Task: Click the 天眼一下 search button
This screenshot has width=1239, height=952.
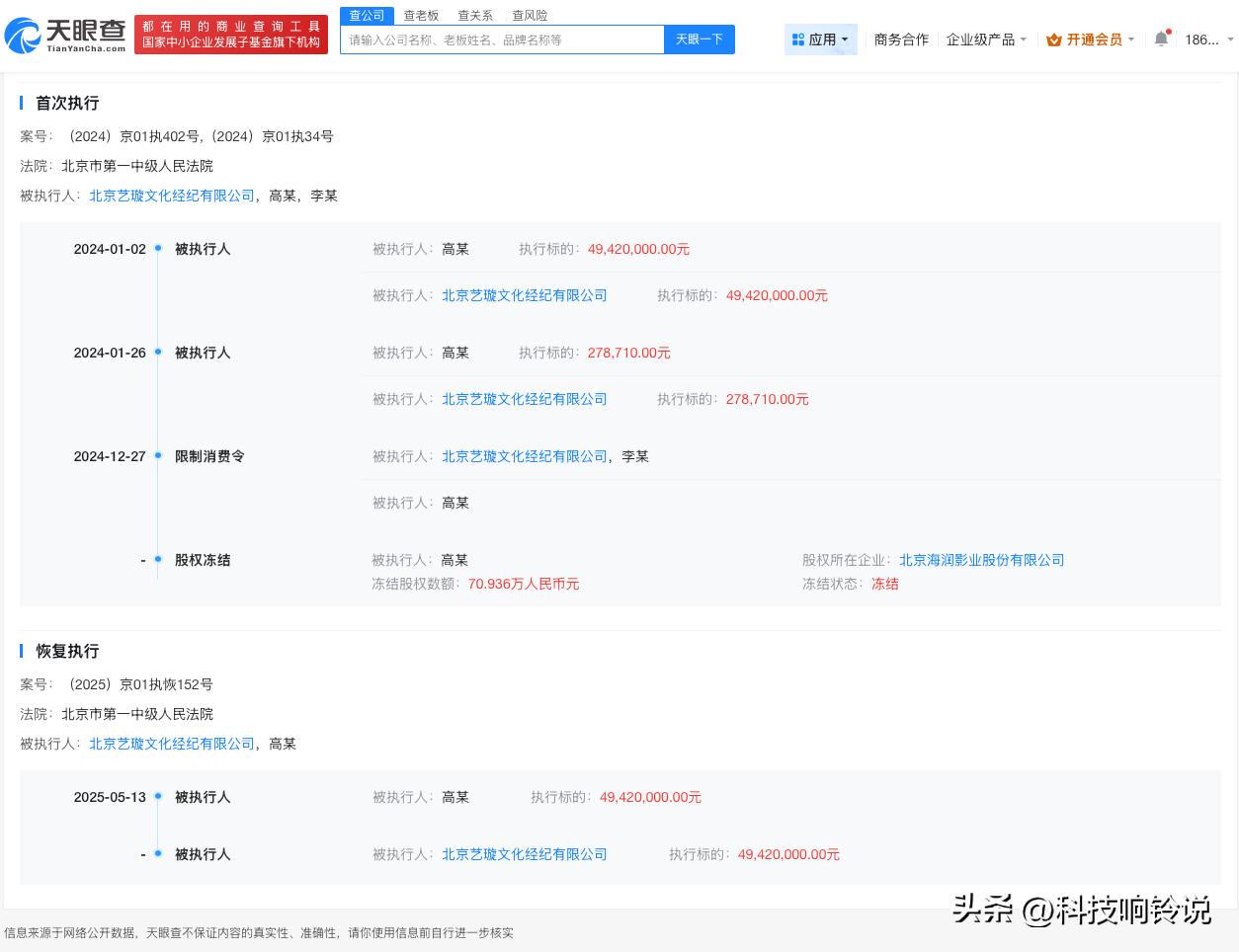Action: [700, 40]
